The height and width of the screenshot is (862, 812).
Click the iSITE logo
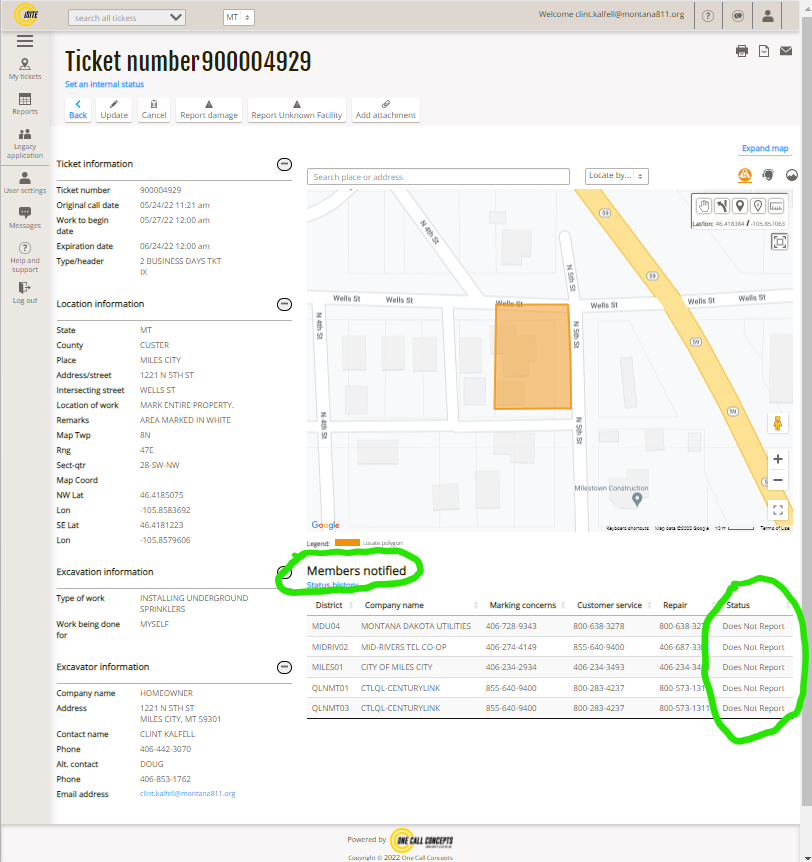[26, 15]
